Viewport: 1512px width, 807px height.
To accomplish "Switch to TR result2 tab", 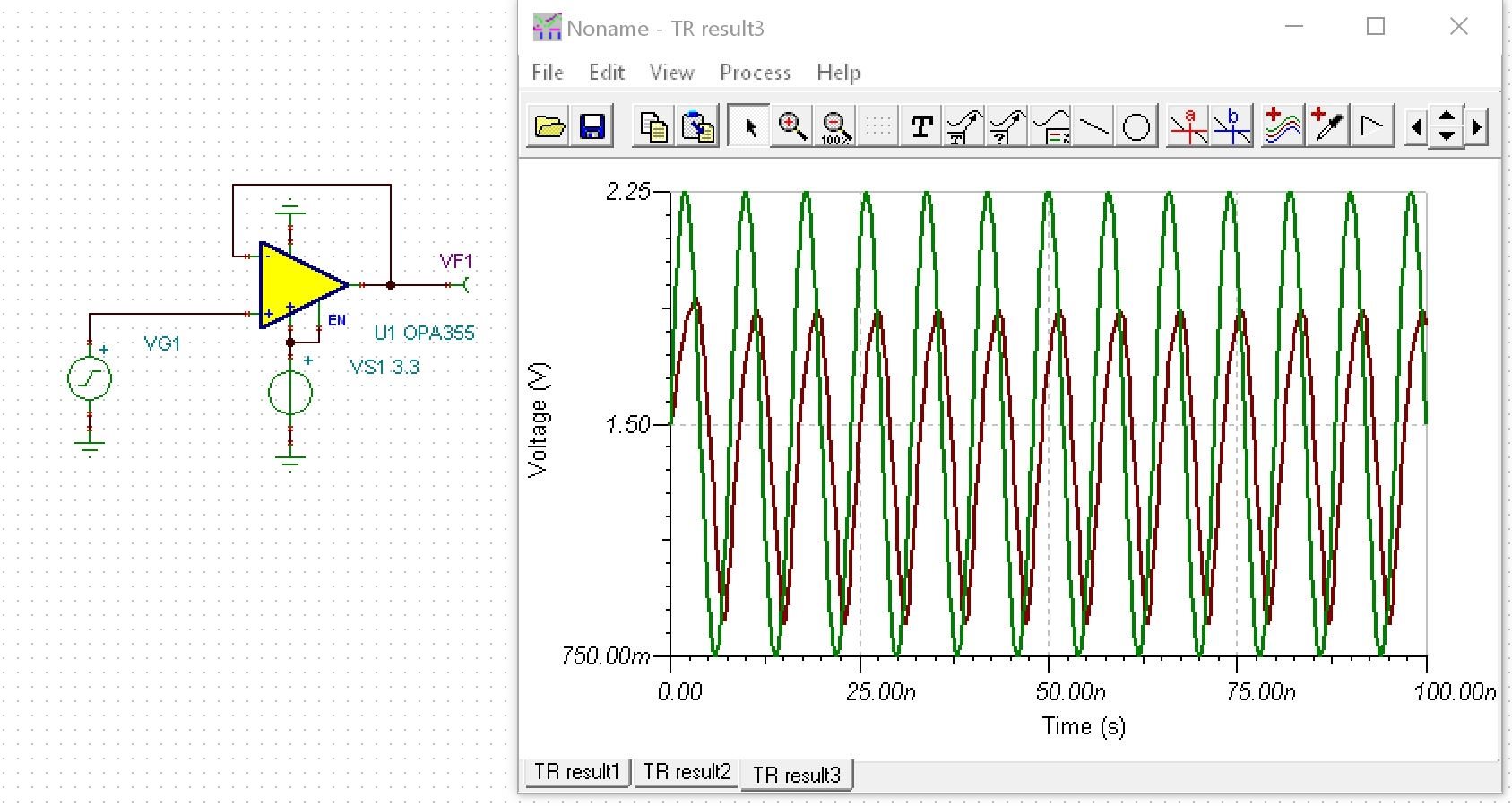I will click(687, 772).
